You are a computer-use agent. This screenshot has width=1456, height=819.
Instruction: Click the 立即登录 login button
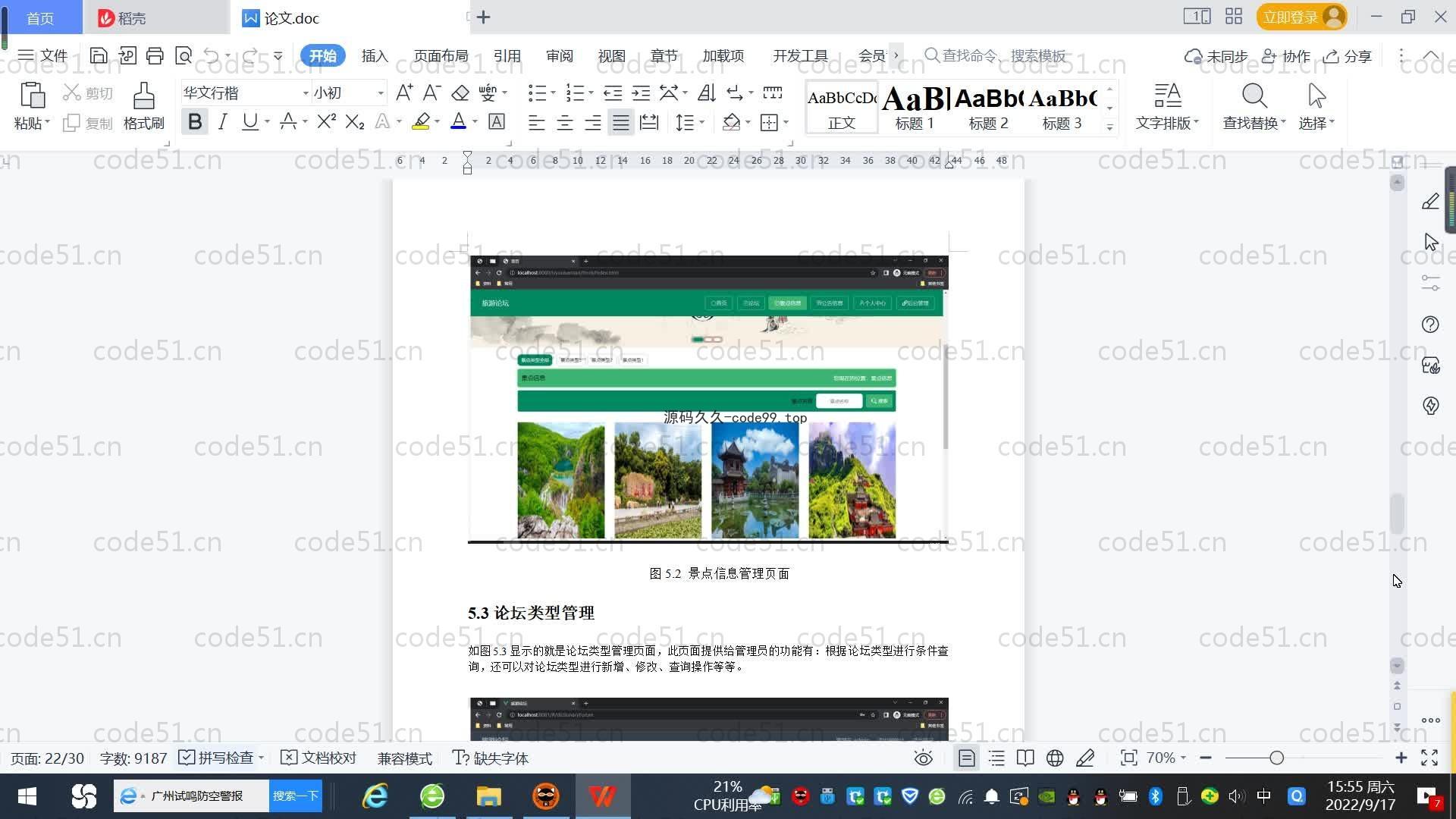point(1302,17)
